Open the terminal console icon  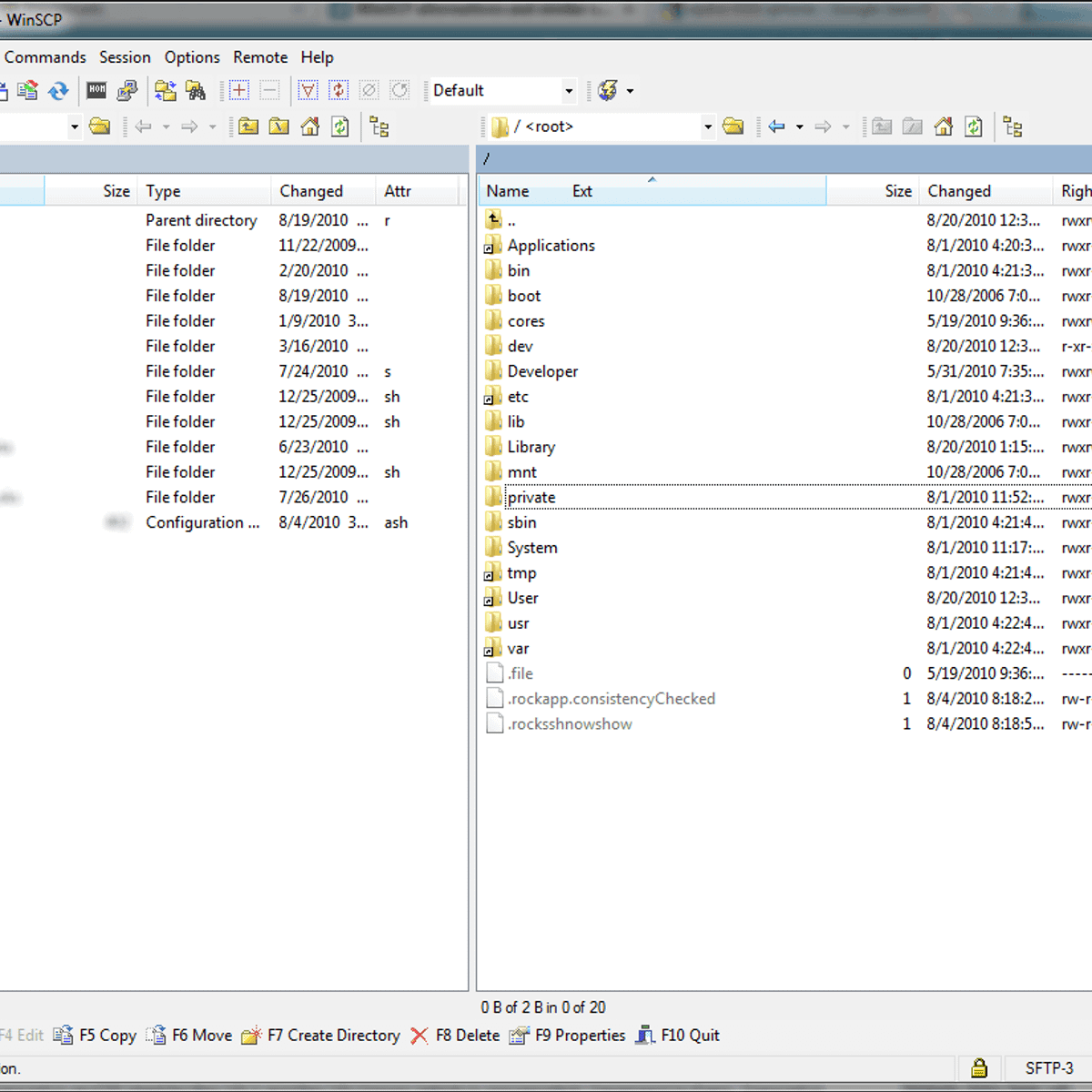point(96,90)
